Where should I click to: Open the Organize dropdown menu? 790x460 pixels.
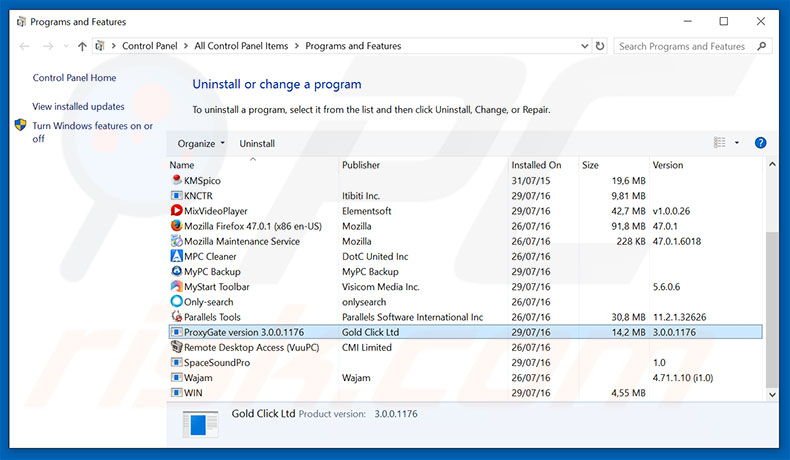click(x=201, y=144)
